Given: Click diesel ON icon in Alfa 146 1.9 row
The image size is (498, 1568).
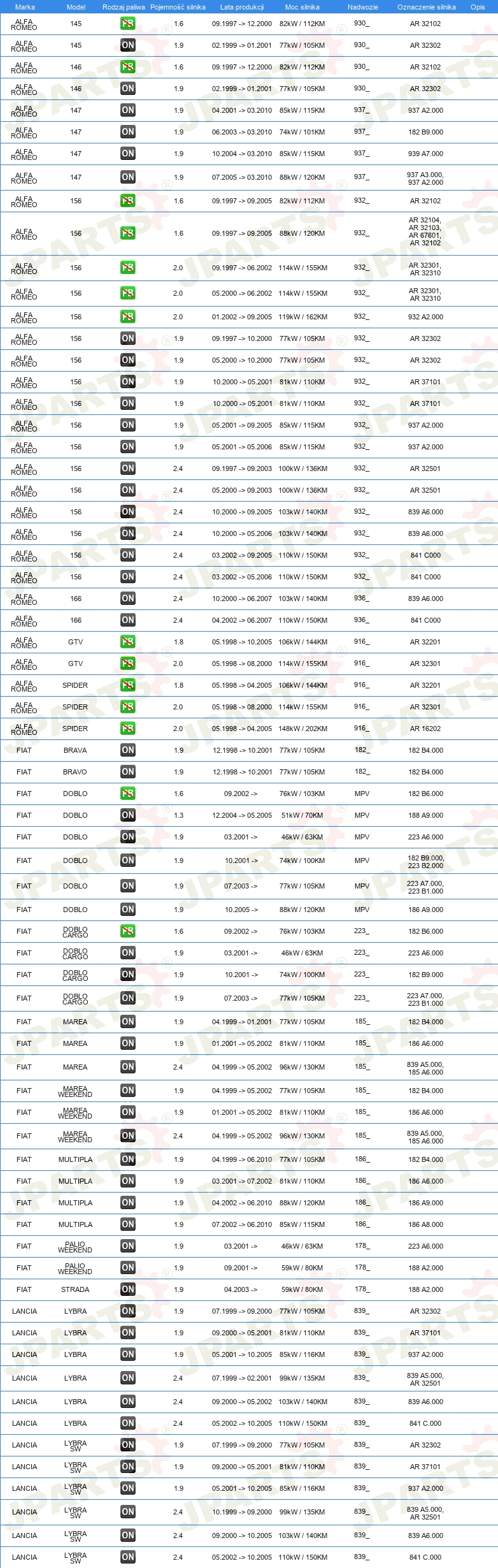Looking at the screenshot, I should click(128, 89).
